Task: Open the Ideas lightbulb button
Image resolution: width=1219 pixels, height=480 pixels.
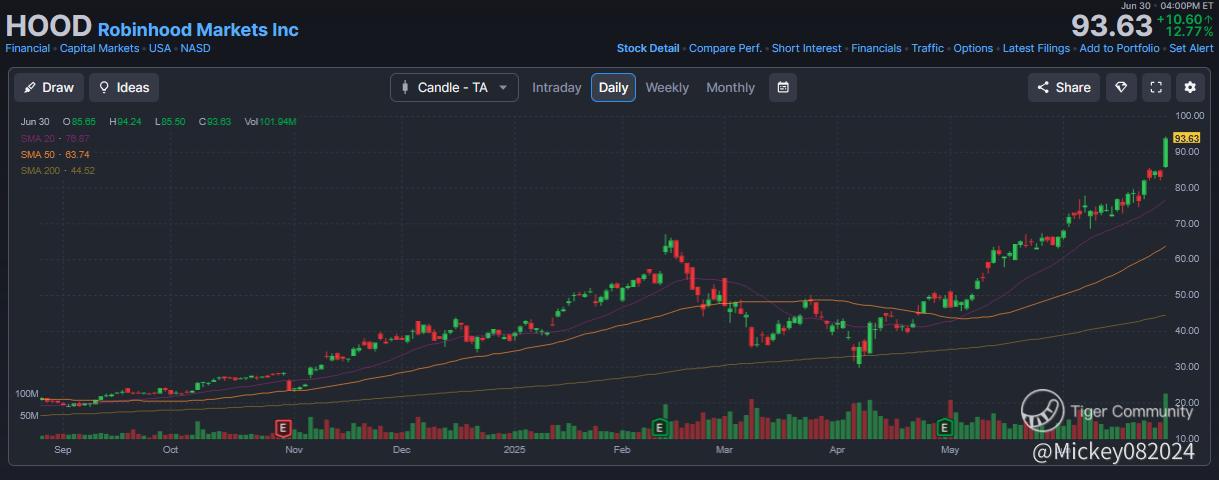Action: click(124, 88)
